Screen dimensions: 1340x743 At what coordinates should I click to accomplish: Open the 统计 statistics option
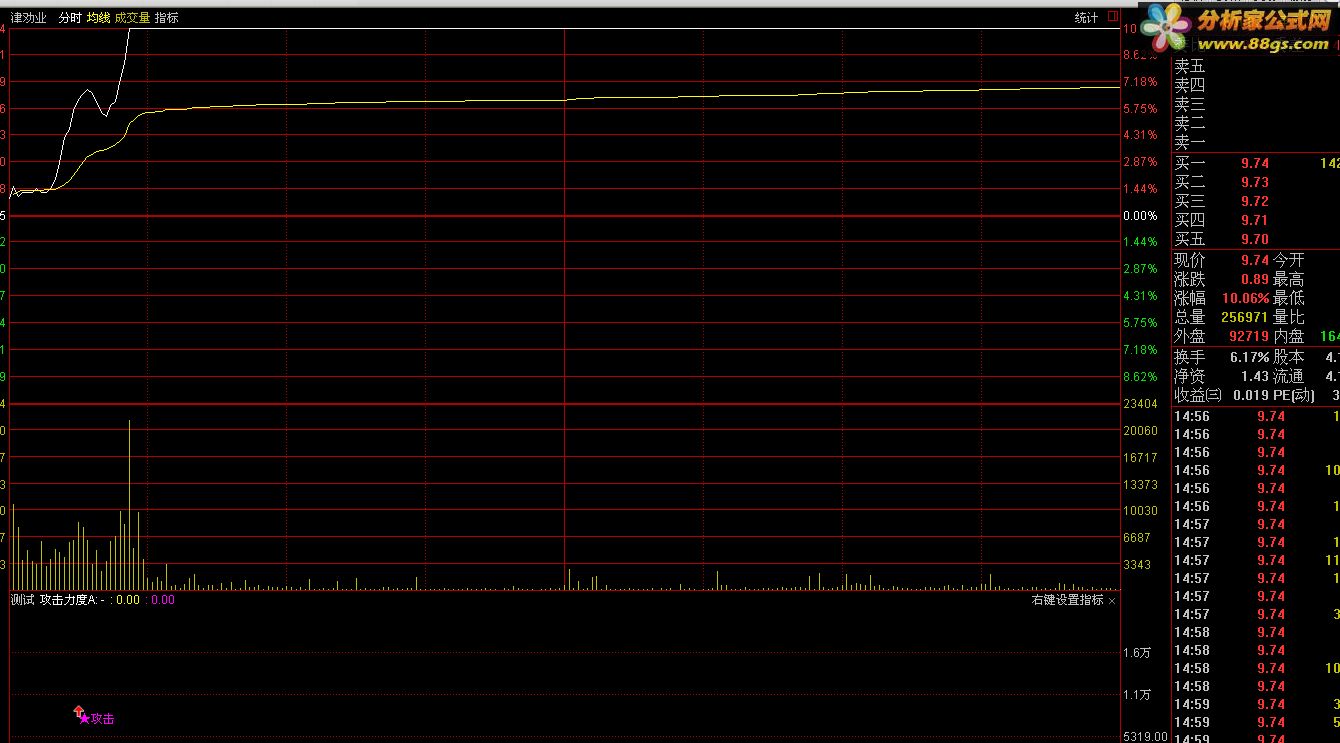point(1086,18)
